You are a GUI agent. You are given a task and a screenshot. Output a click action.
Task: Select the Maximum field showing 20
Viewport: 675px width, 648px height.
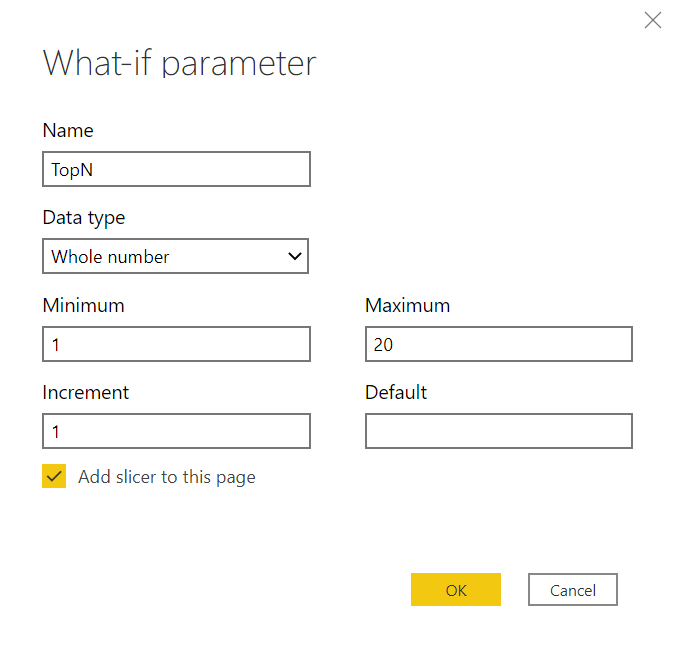pyautogui.click(x=499, y=344)
